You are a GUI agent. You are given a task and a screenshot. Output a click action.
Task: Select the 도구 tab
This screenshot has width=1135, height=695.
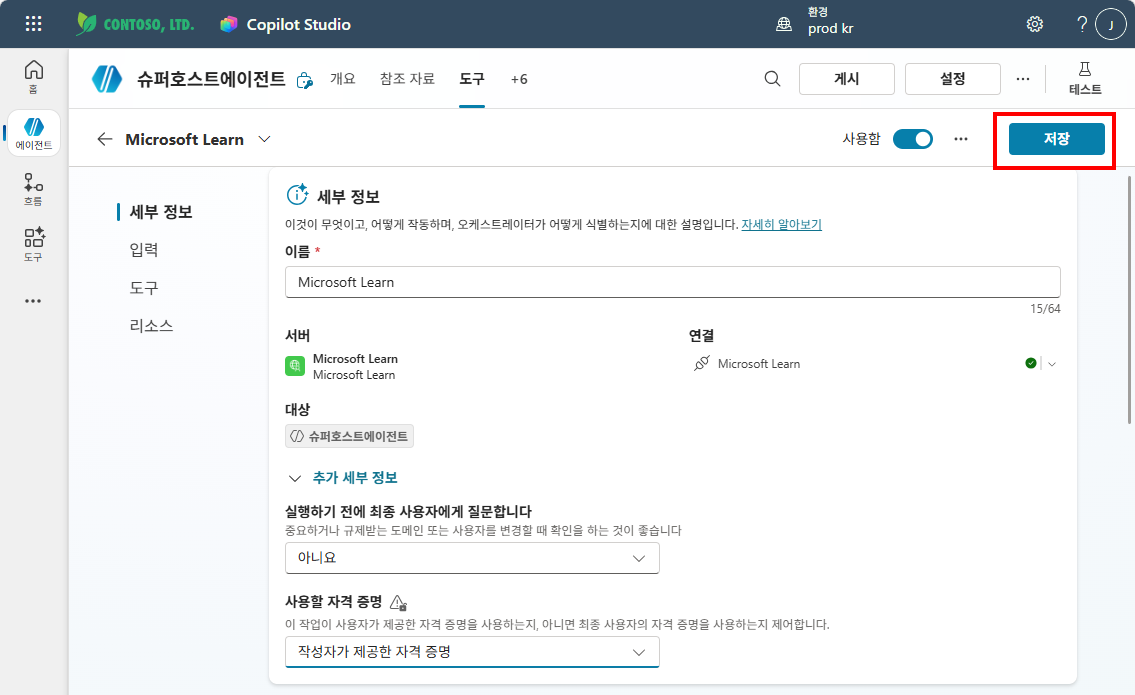[x=472, y=79]
